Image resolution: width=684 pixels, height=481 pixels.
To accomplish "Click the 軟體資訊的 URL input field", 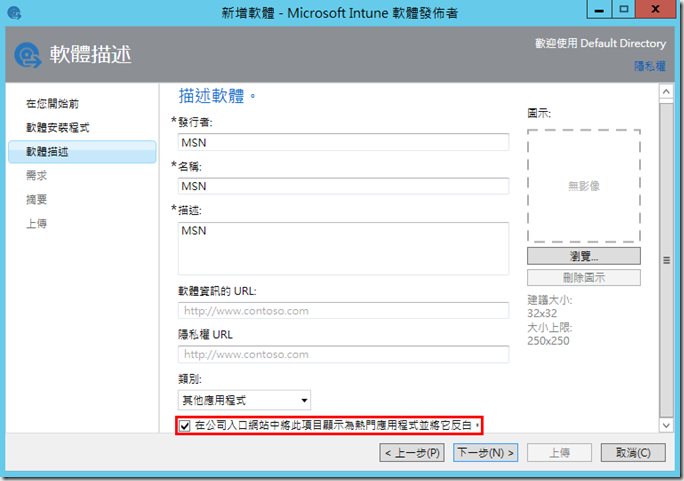I will tap(343, 311).
